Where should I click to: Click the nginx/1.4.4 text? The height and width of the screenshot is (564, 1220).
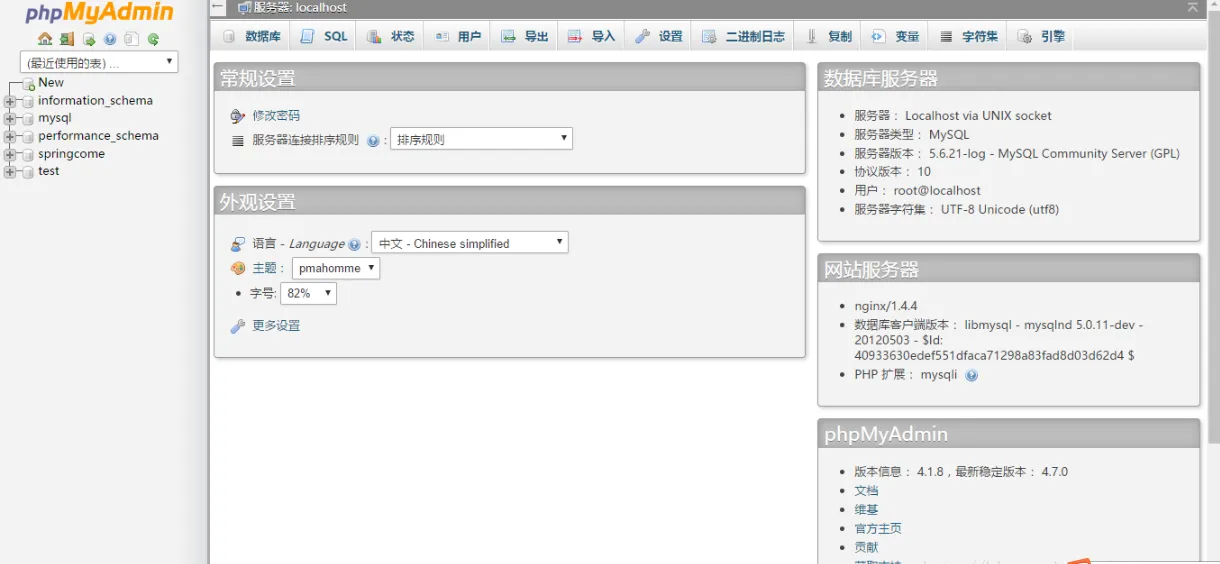[886, 306]
